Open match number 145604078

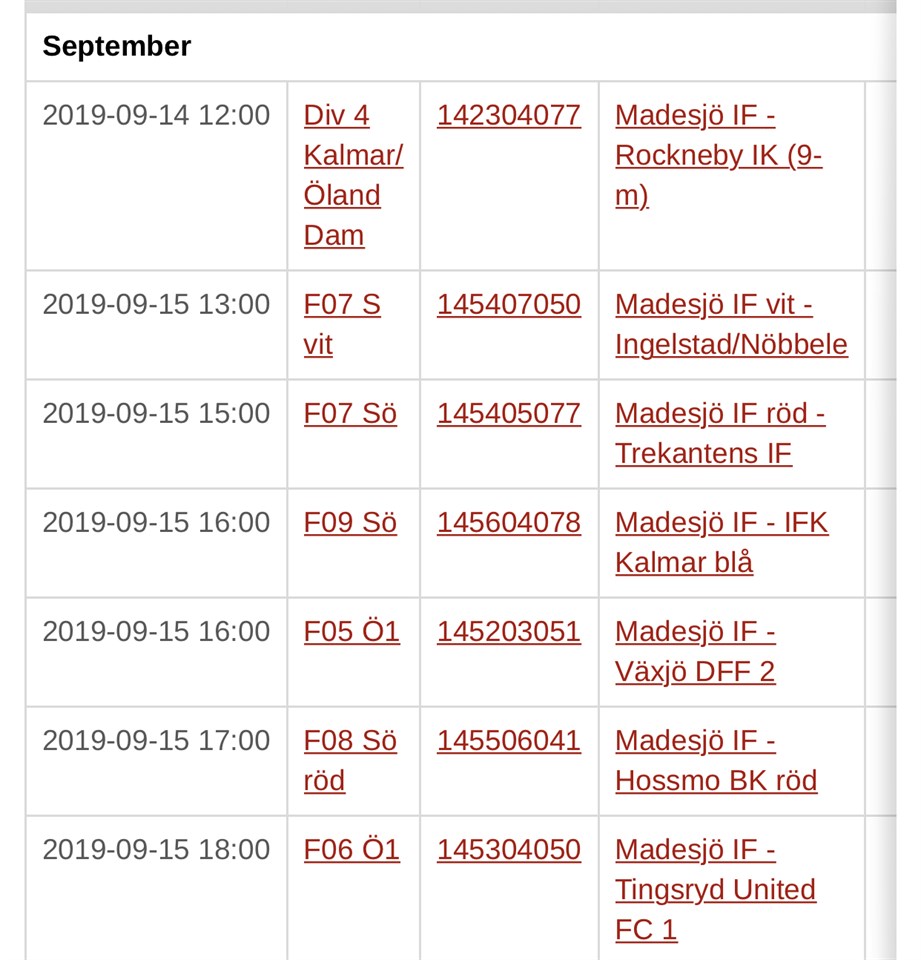click(508, 523)
